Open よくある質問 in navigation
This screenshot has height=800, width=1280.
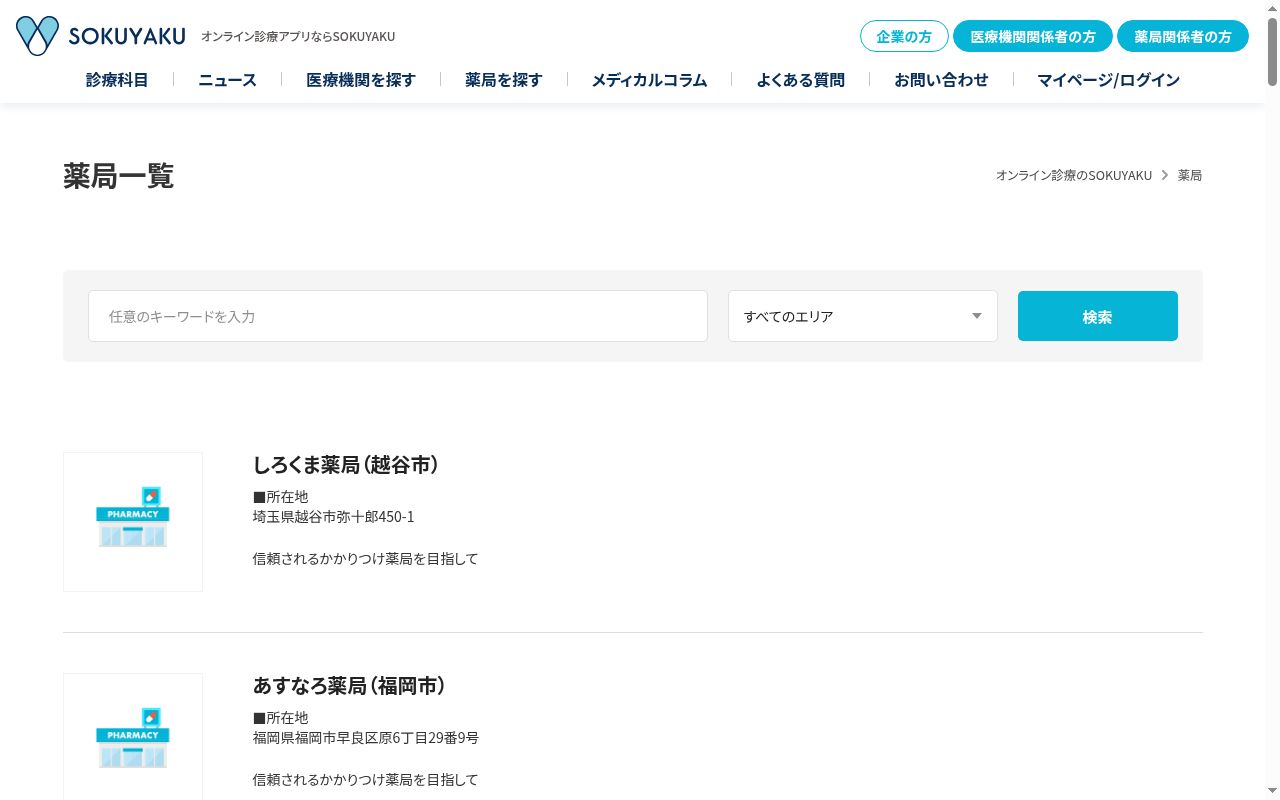800,80
